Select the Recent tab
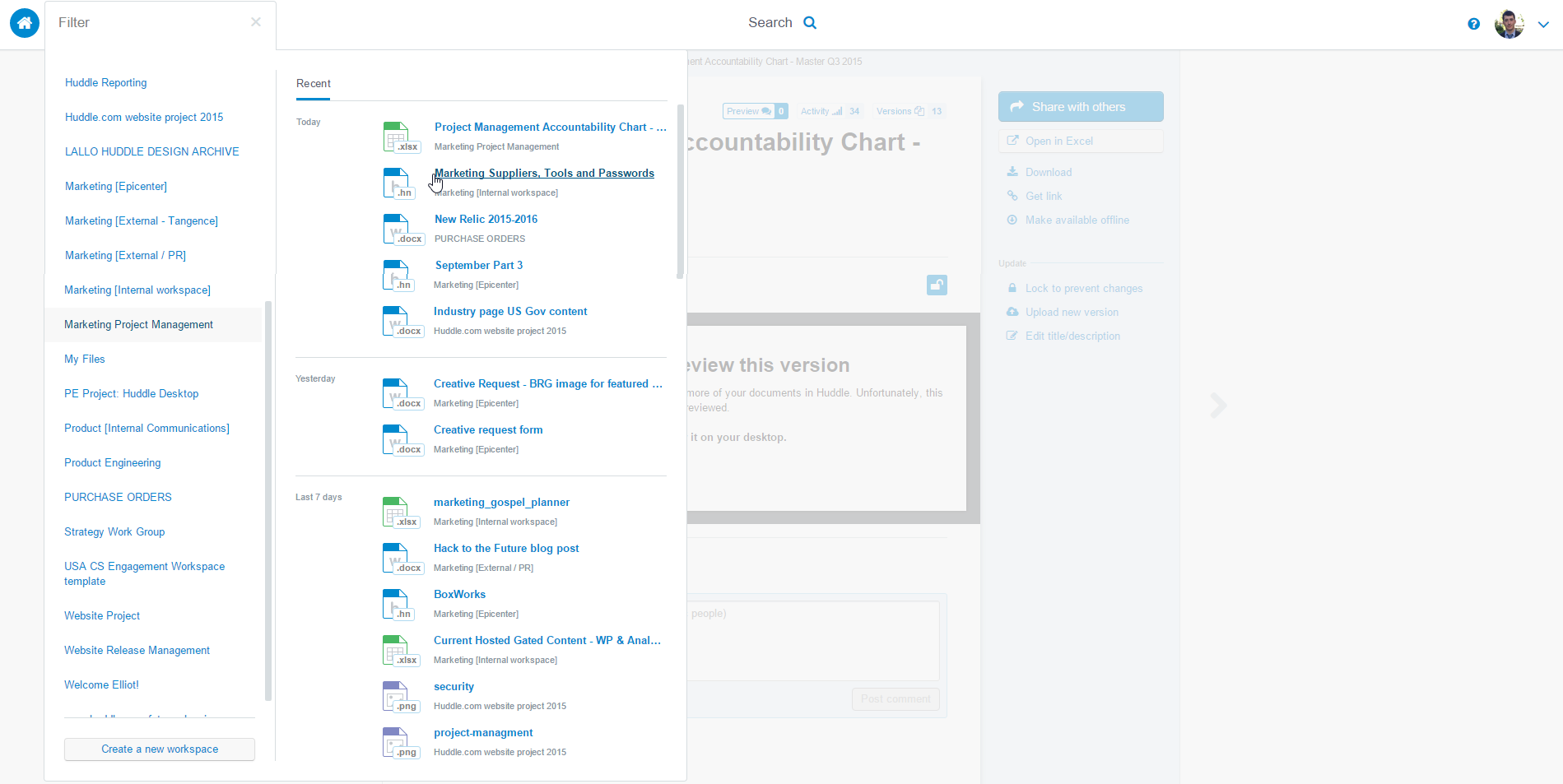Image resolution: width=1563 pixels, height=784 pixels. tap(314, 84)
